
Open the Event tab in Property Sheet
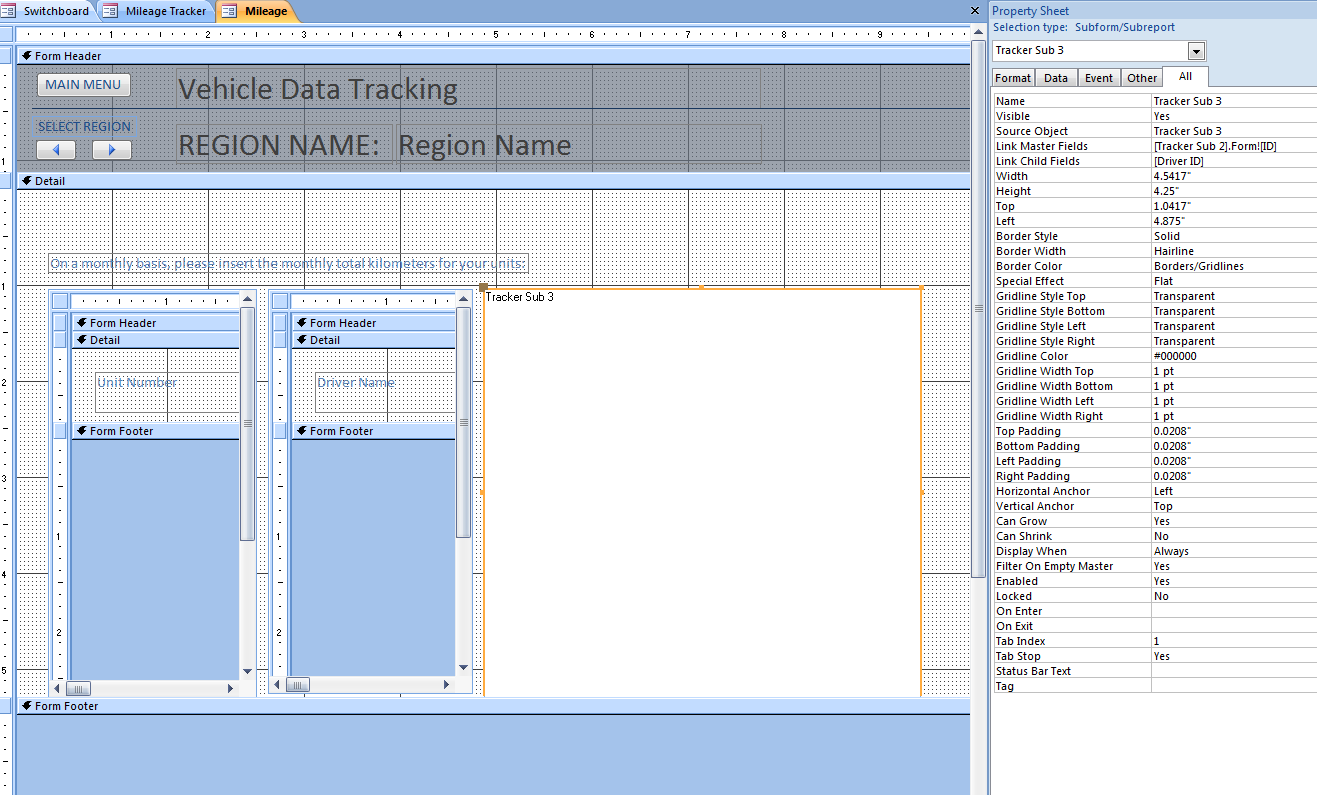point(1098,78)
